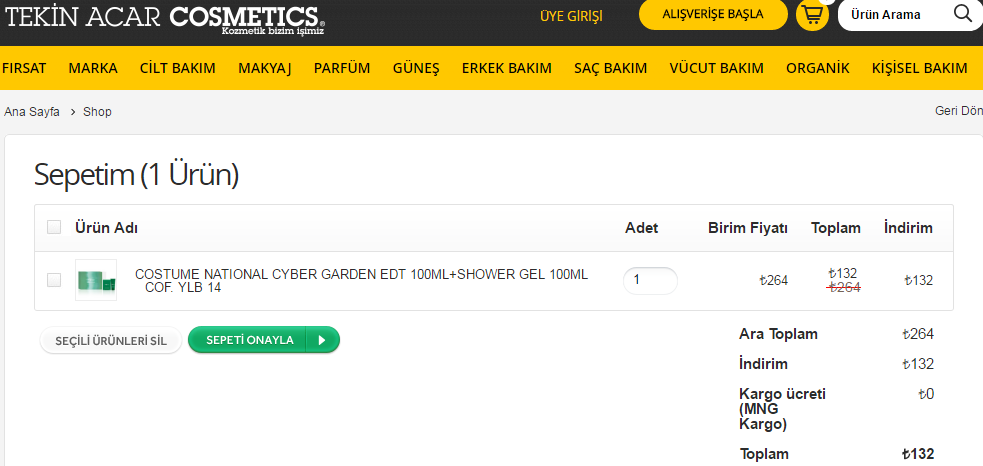Screen dimensions: 983x466
Task: Click SEÇİLİ ÜRÜNLERİ SİL button
Action: click(111, 341)
